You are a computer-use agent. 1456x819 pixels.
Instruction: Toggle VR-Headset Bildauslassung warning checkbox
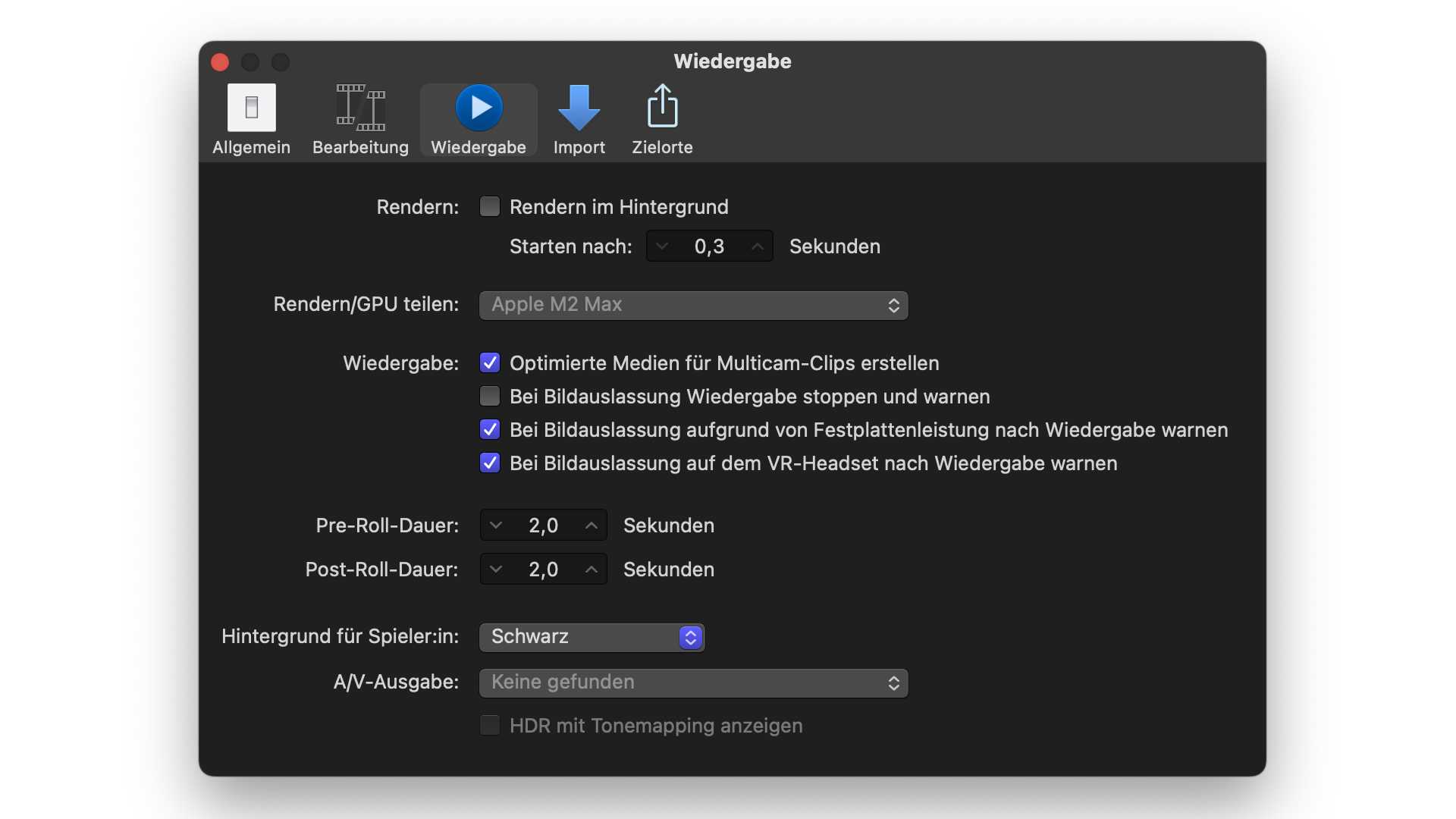point(490,463)
